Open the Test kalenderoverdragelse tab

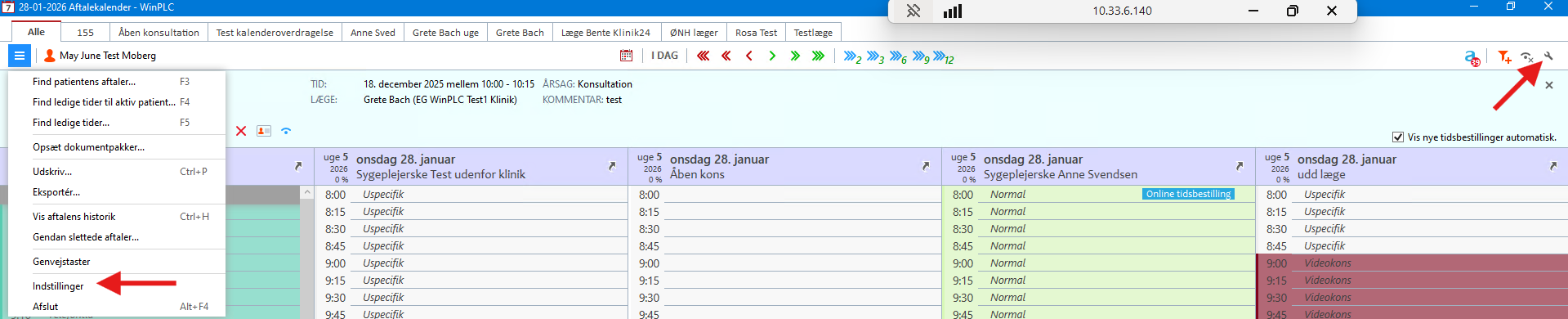pos(275,33)
